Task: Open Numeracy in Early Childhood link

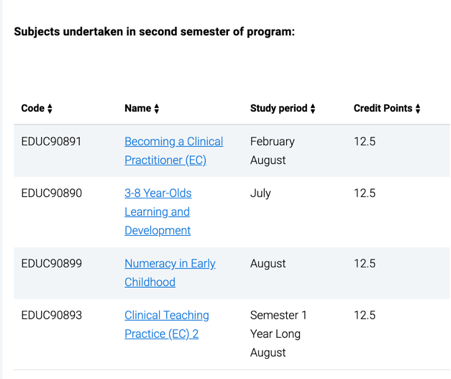Action: point(170,273)
